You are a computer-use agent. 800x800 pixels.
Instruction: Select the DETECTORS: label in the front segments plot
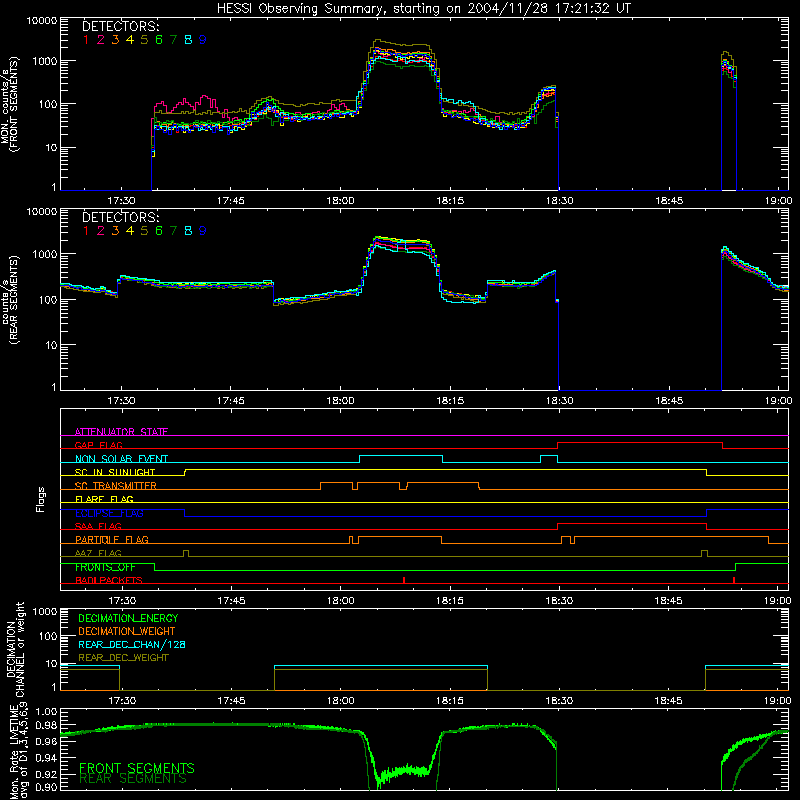[121, 26]
